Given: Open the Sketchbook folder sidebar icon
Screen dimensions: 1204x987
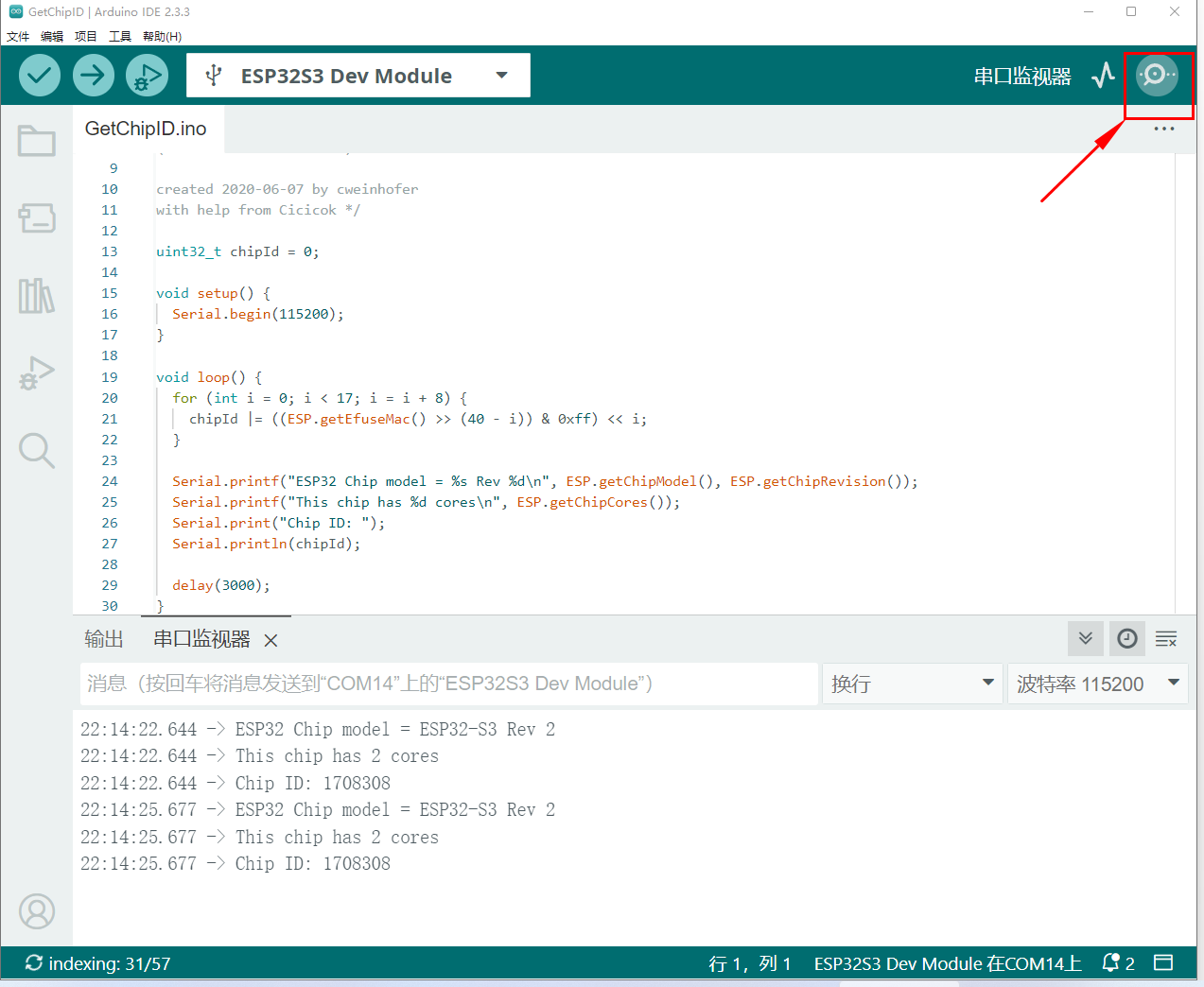Looking at the screenshot, I should [37, 141].
